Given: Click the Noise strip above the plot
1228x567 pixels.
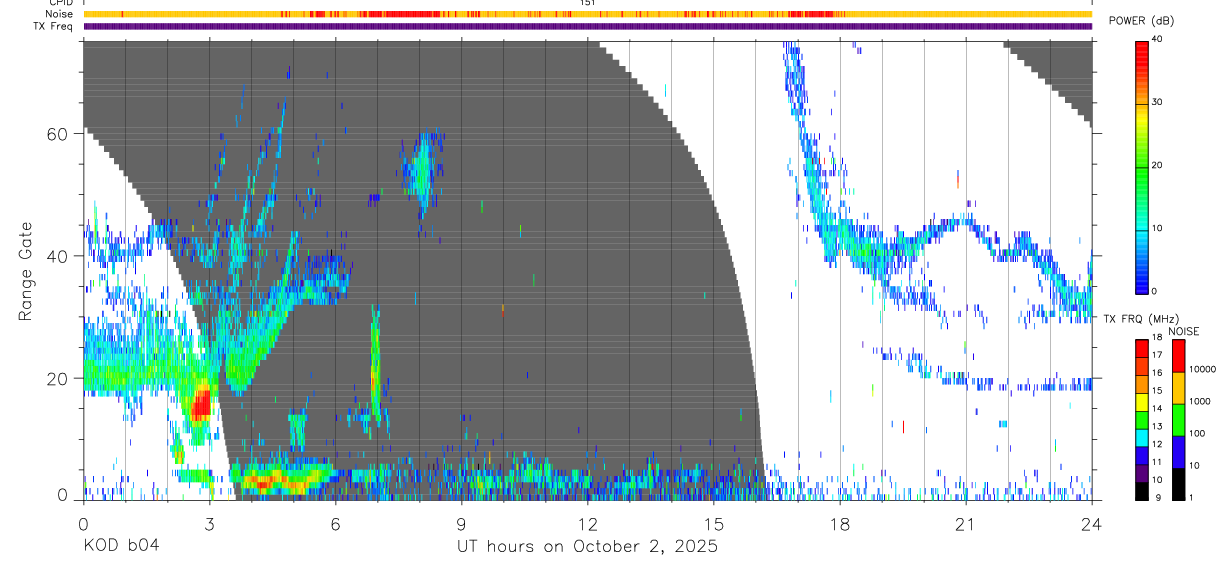Looking at the screenshot, I should (588, 14).
